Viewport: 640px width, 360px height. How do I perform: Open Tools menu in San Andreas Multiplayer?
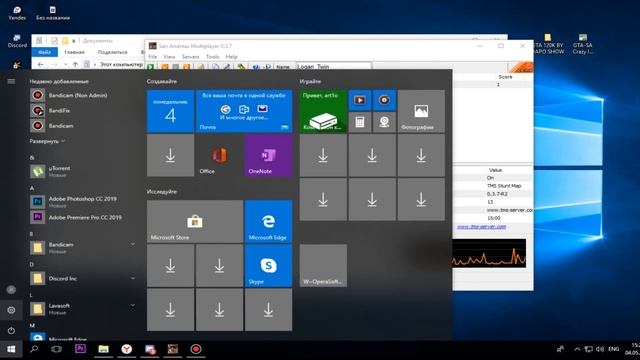click(x=213, y=57)
